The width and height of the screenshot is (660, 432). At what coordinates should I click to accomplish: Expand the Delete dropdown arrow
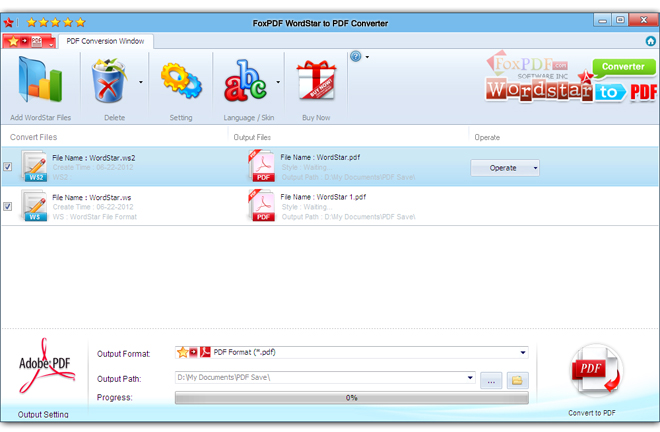(x=141, y=82)
